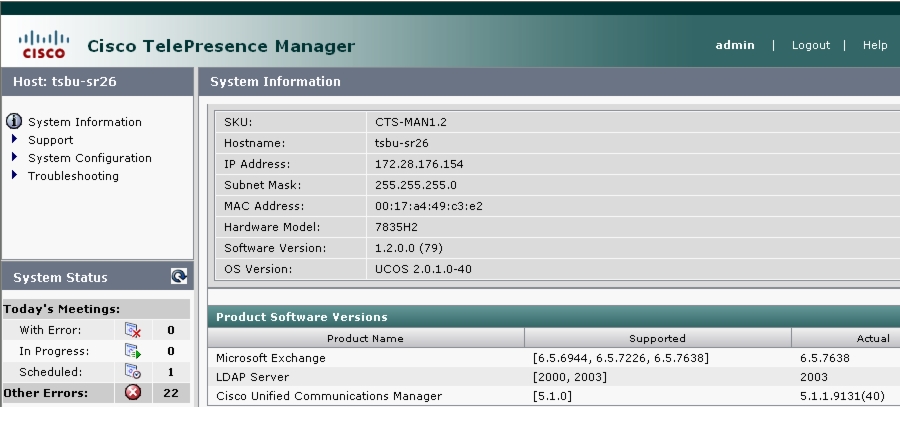This screenshot has width=900, height=432.
Task: Click the admin user link
Action: pos(735,45)
